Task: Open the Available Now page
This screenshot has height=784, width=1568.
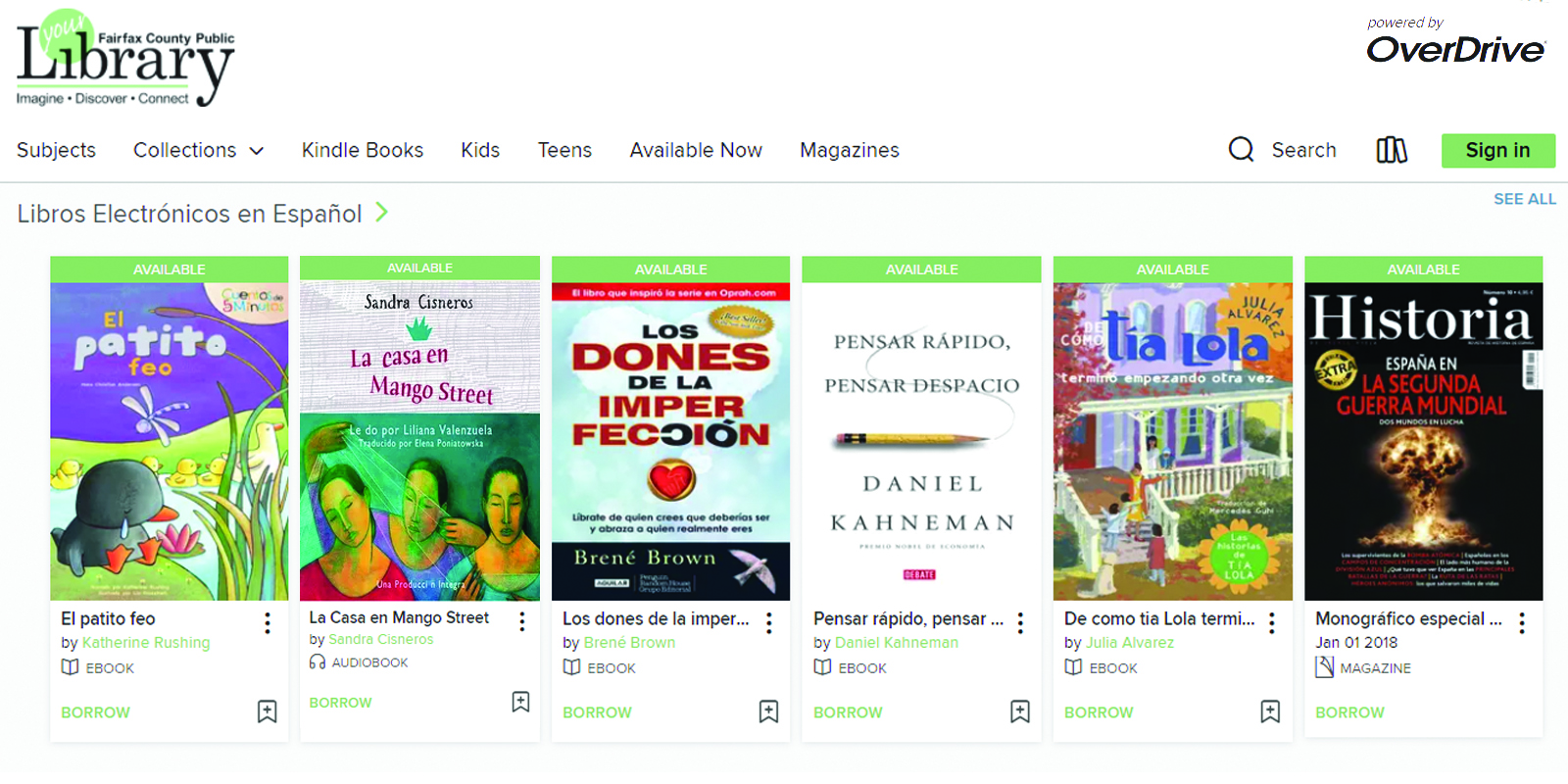Action: (x=696, y=150)
